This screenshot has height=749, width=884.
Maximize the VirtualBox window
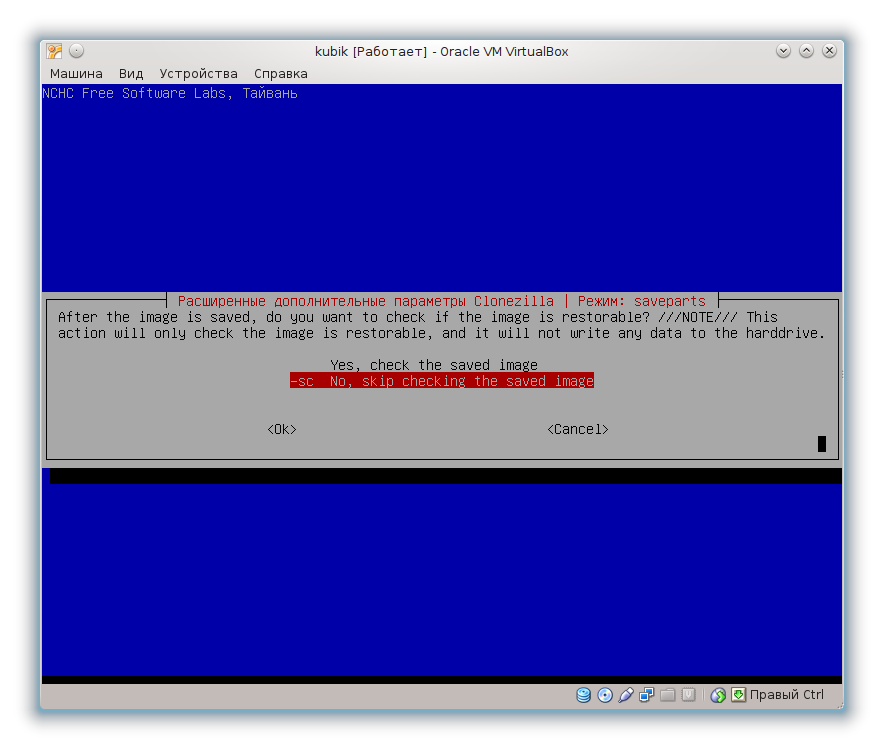point(807,51)
